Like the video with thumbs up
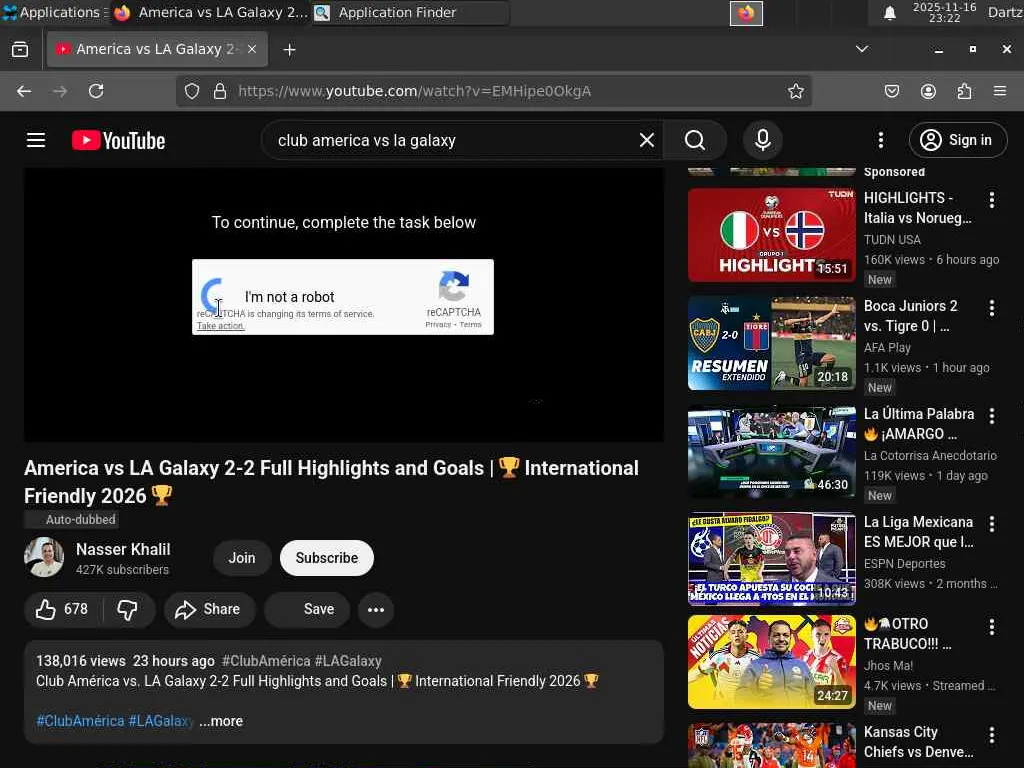 (63, 609)
